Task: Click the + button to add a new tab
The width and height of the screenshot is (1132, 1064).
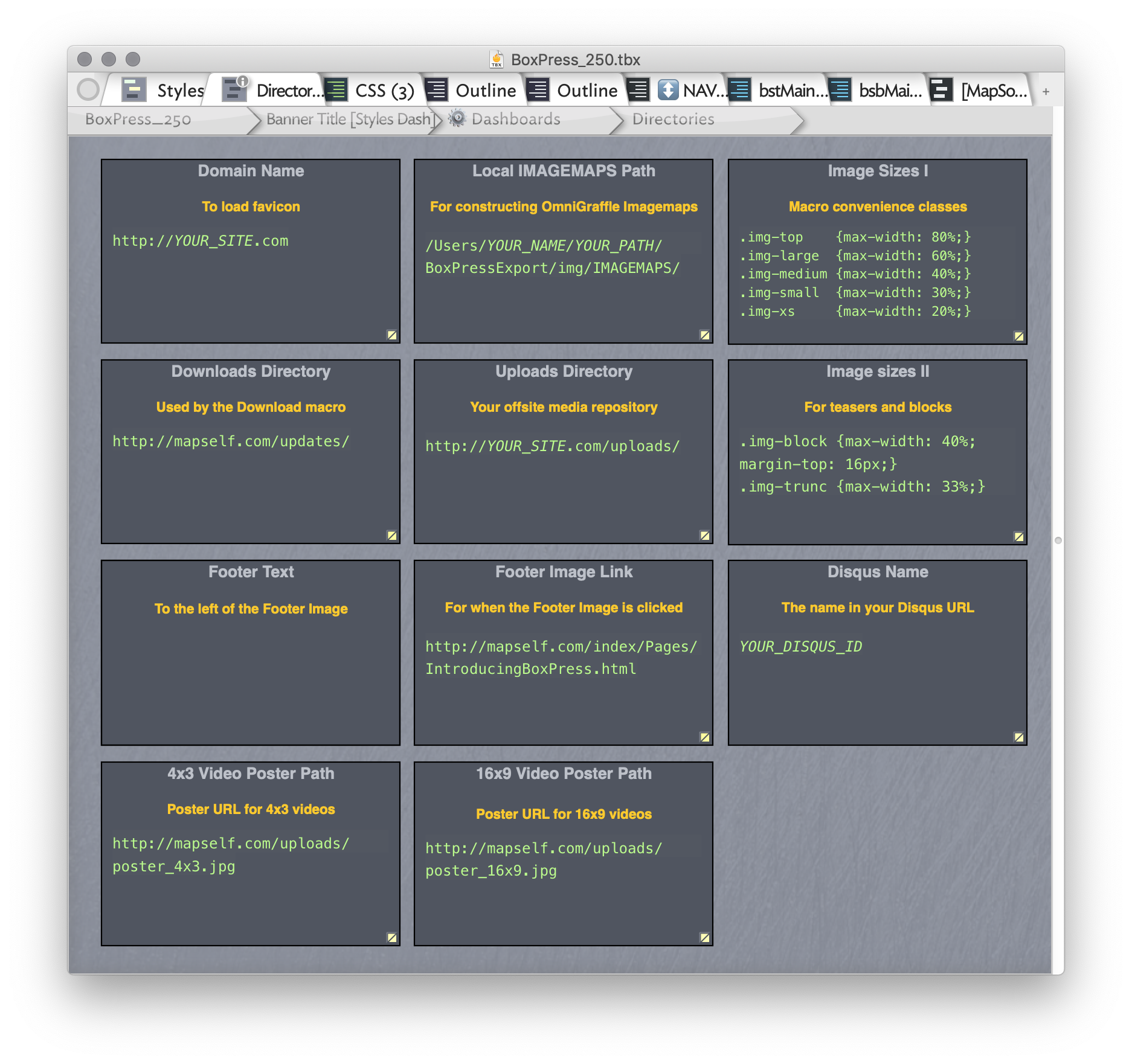Action: 1045,91
